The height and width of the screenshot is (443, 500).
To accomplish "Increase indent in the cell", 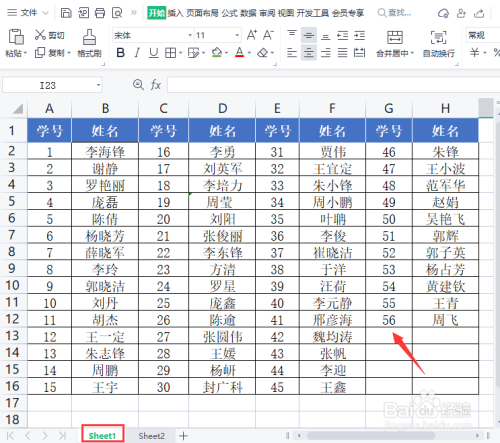I will click(x=359, y=35).
